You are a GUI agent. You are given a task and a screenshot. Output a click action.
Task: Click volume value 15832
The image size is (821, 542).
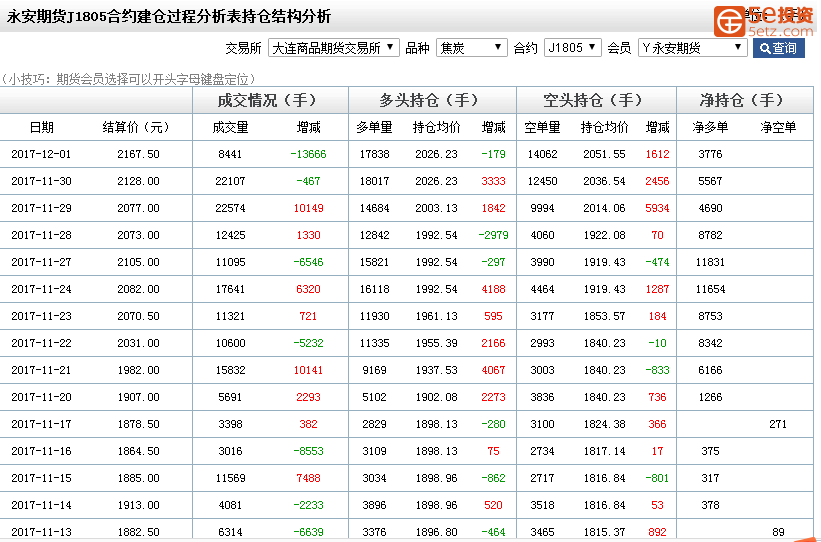click(x=230, y=370)
